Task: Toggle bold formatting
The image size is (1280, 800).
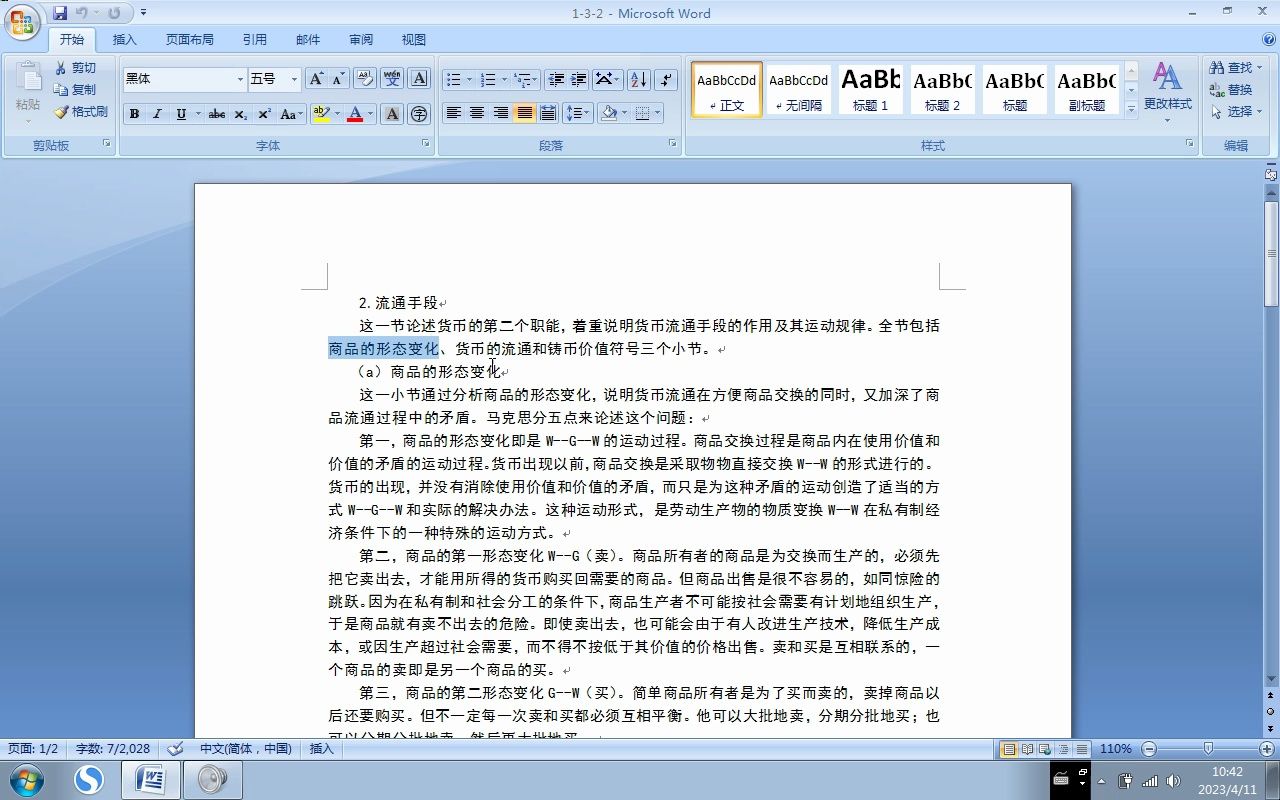Action: (x=134, y=114)
